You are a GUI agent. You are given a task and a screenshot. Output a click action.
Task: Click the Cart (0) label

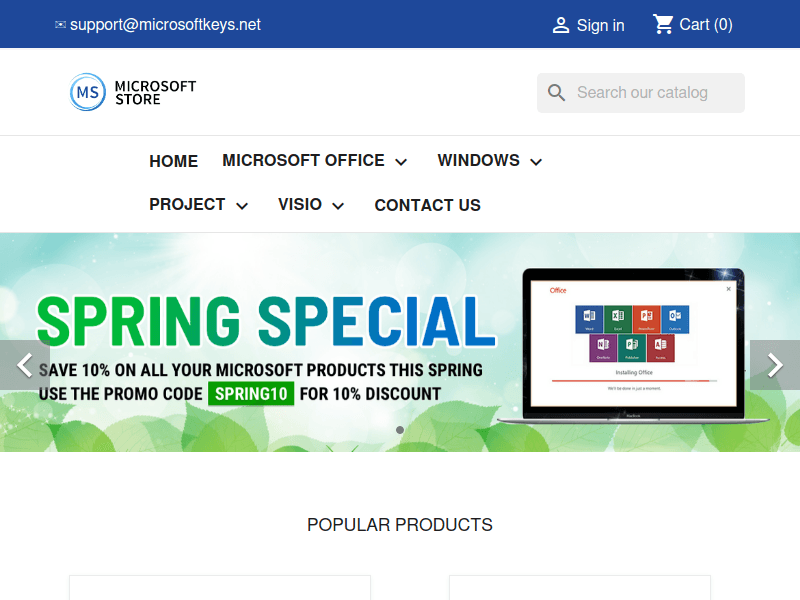tap(706, 24)
